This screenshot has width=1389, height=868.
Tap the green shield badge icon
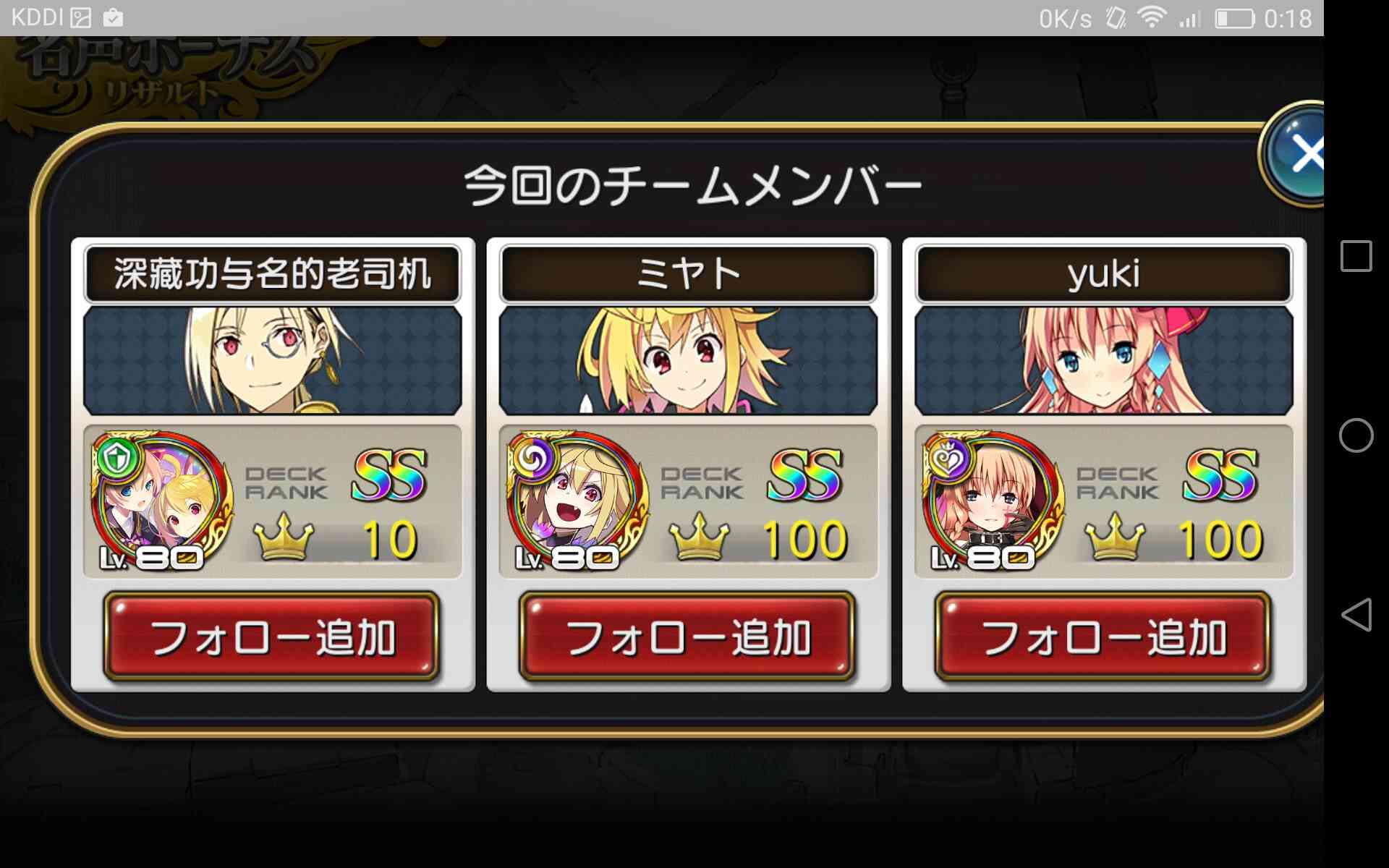[115, 456]
